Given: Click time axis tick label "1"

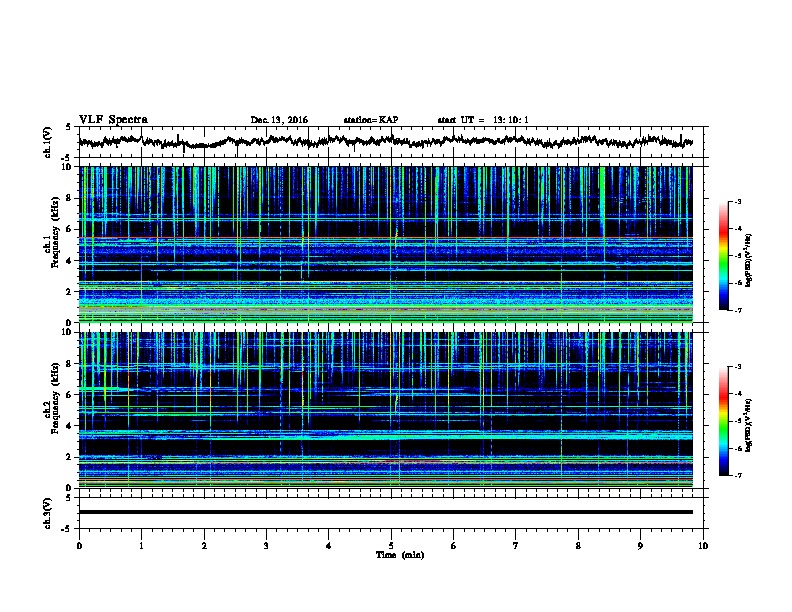Looking at the screenshot, I should (x=141, y=546).
